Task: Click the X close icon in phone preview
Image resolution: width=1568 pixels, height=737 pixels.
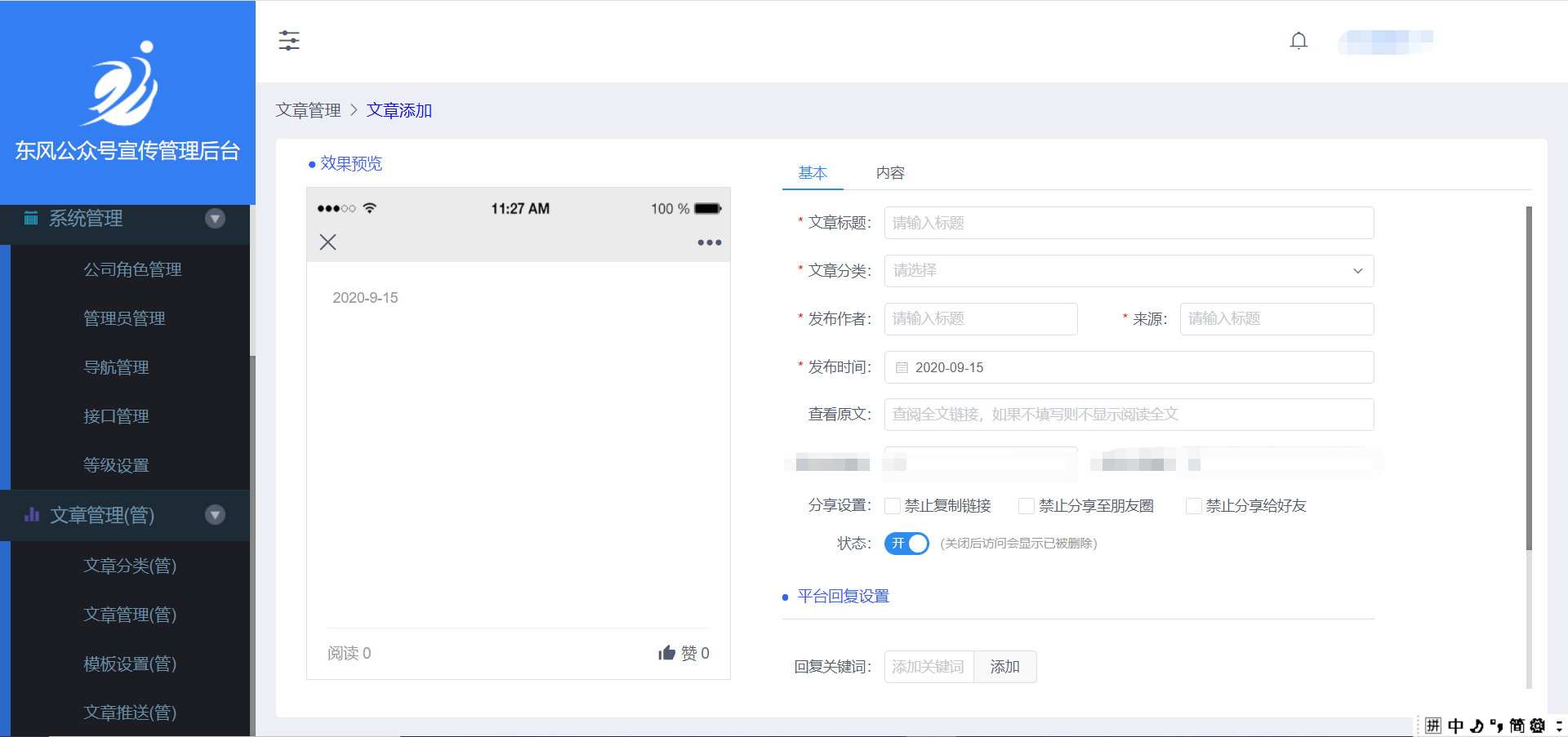Action: 327,242
